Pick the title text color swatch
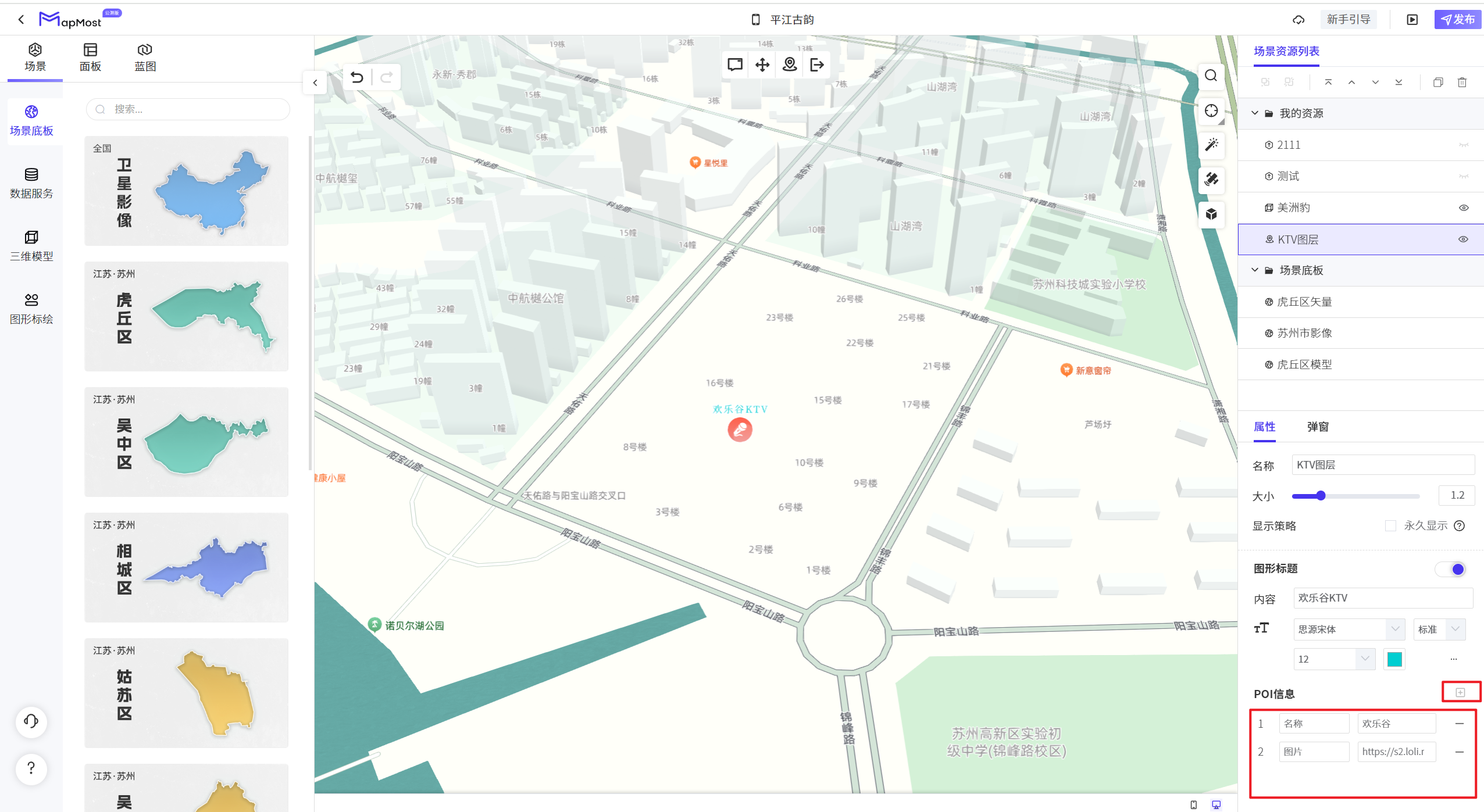The width and height of the screenshot is (1484, 812). click(1394, 659)
